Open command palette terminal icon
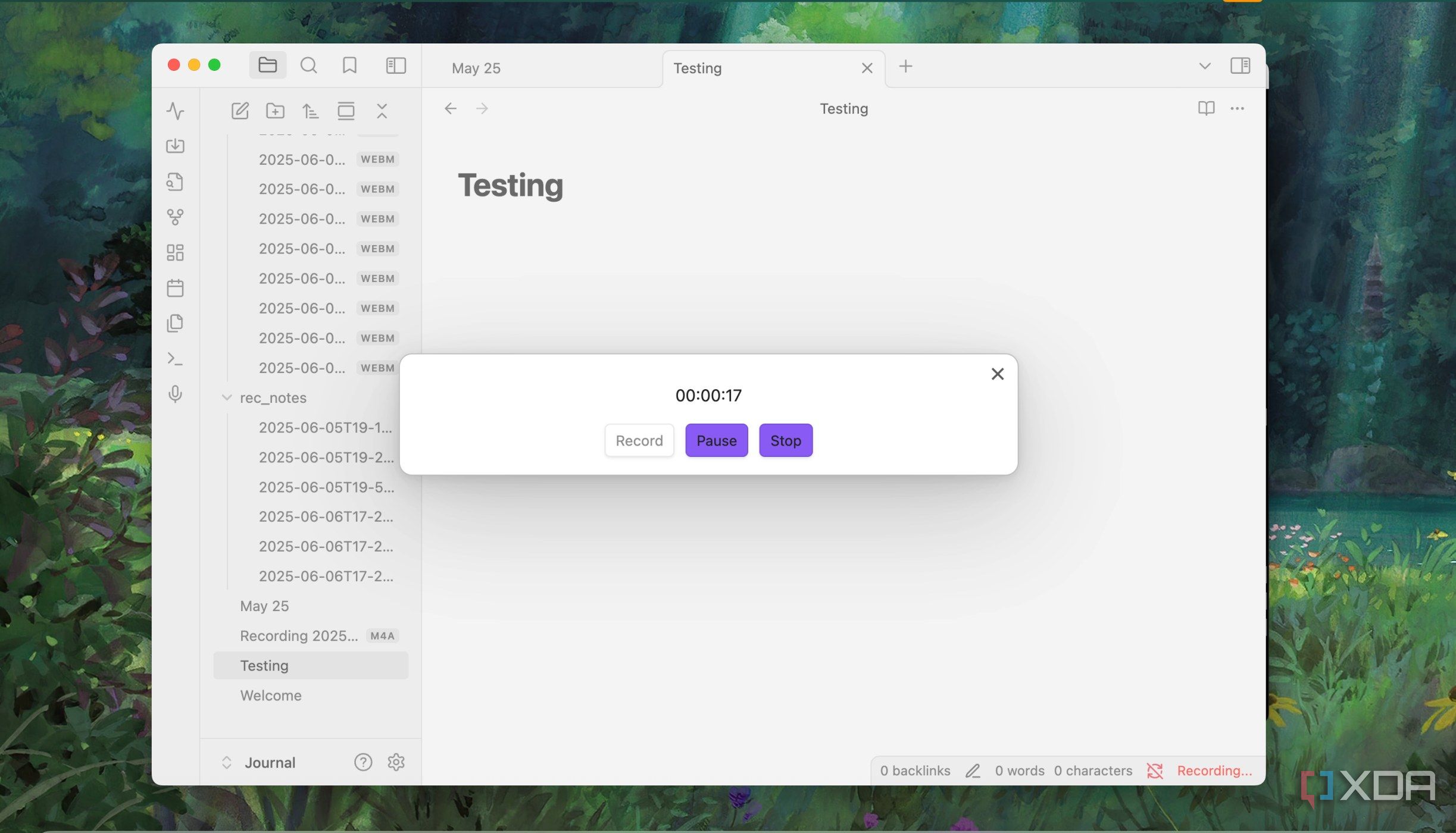1456x833 pixels. (x=175, y=359)
